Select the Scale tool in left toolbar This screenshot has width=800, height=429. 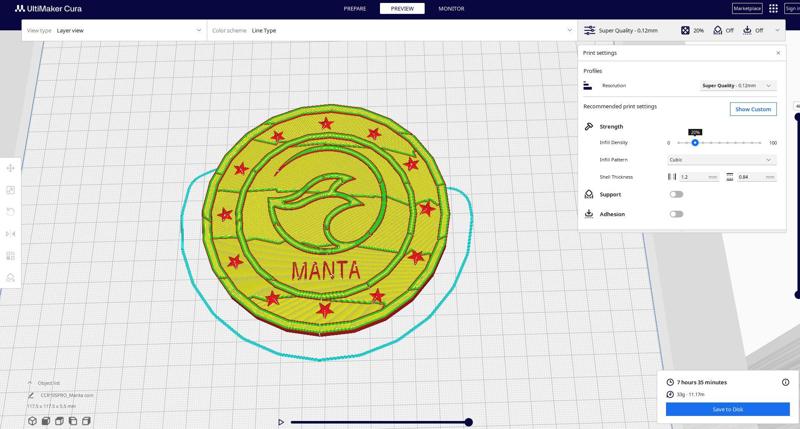click(x=10, y=190)
